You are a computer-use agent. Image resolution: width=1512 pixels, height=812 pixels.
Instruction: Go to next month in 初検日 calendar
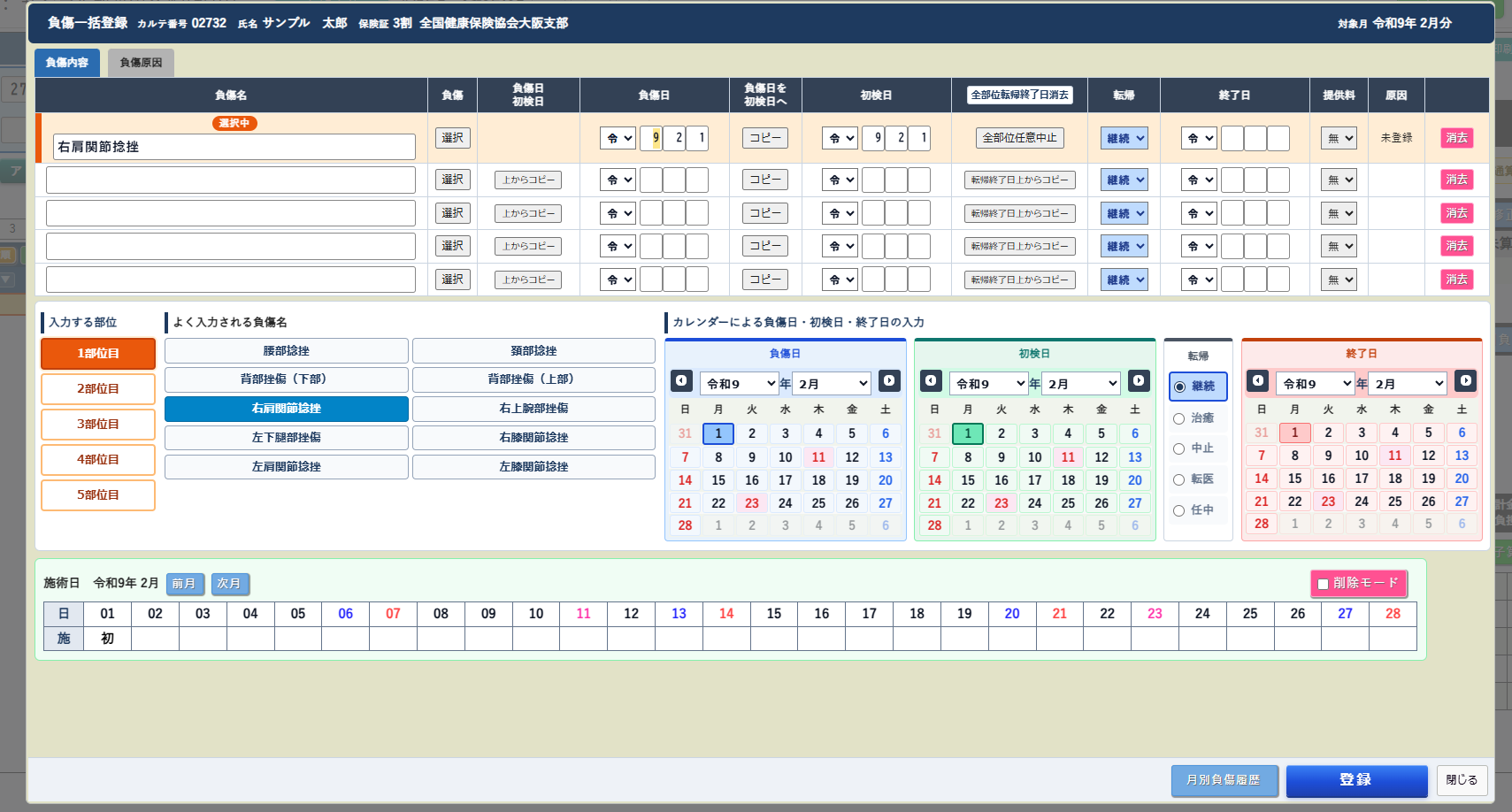(x=1139, y=381)
